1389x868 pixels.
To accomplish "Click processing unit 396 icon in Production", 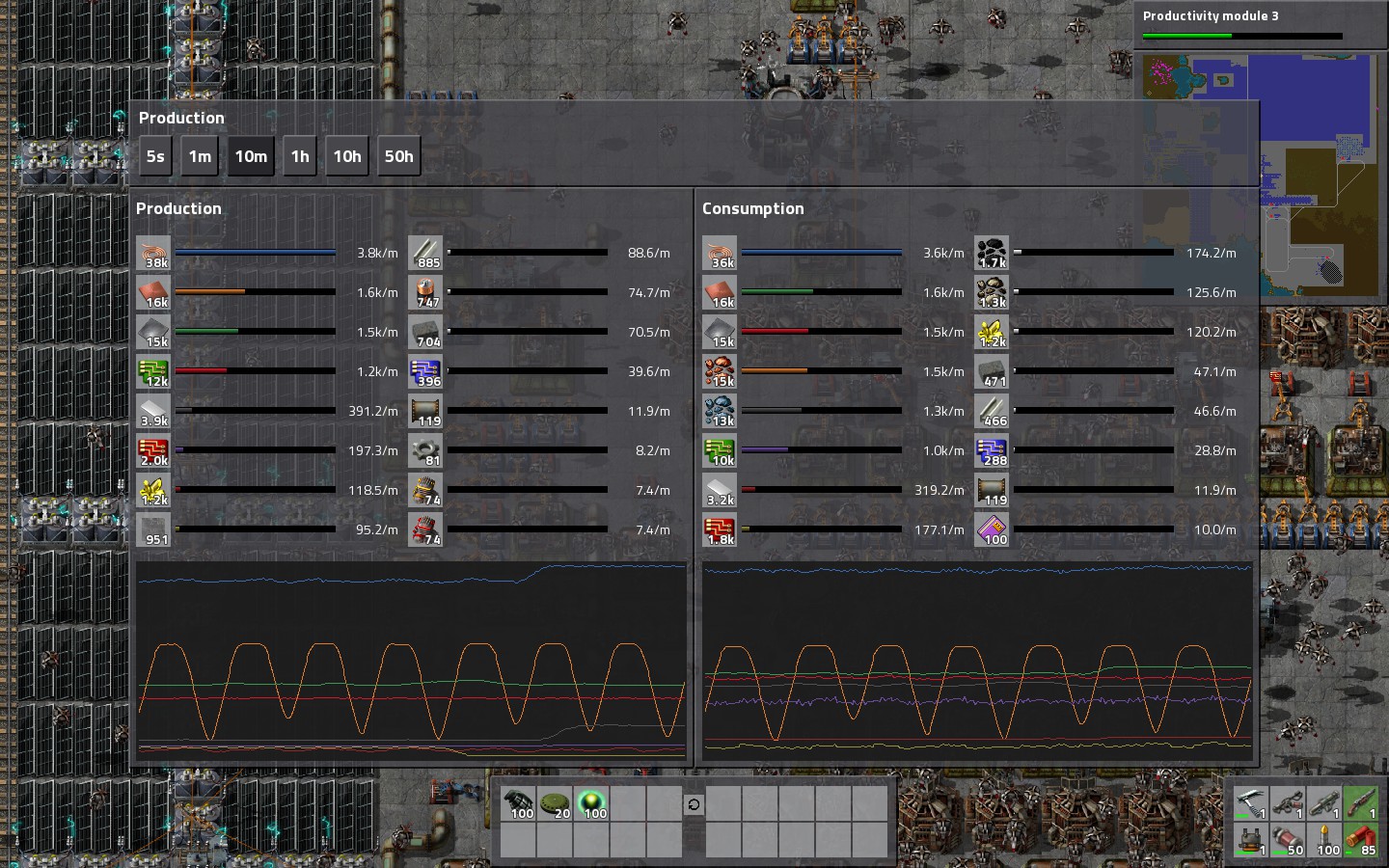I will coord(425,371).
